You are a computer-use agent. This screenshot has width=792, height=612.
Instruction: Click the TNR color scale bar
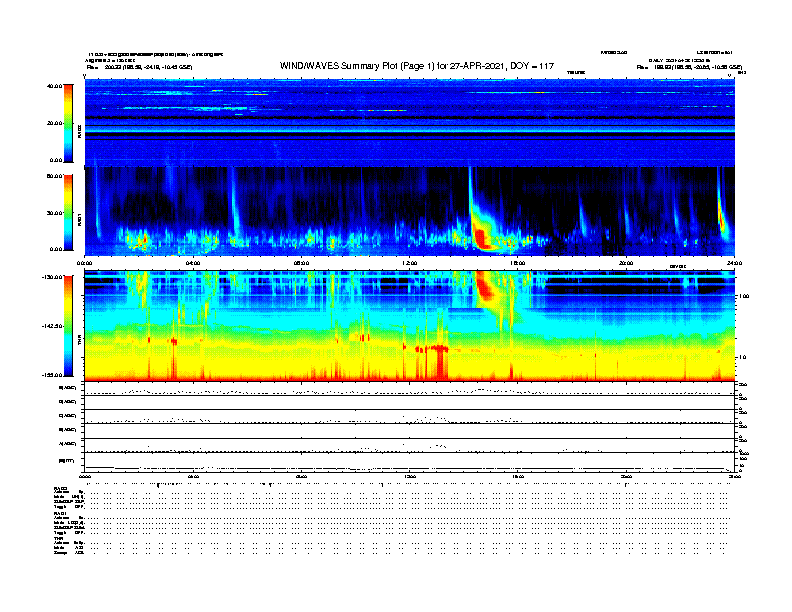pos(68,326)
